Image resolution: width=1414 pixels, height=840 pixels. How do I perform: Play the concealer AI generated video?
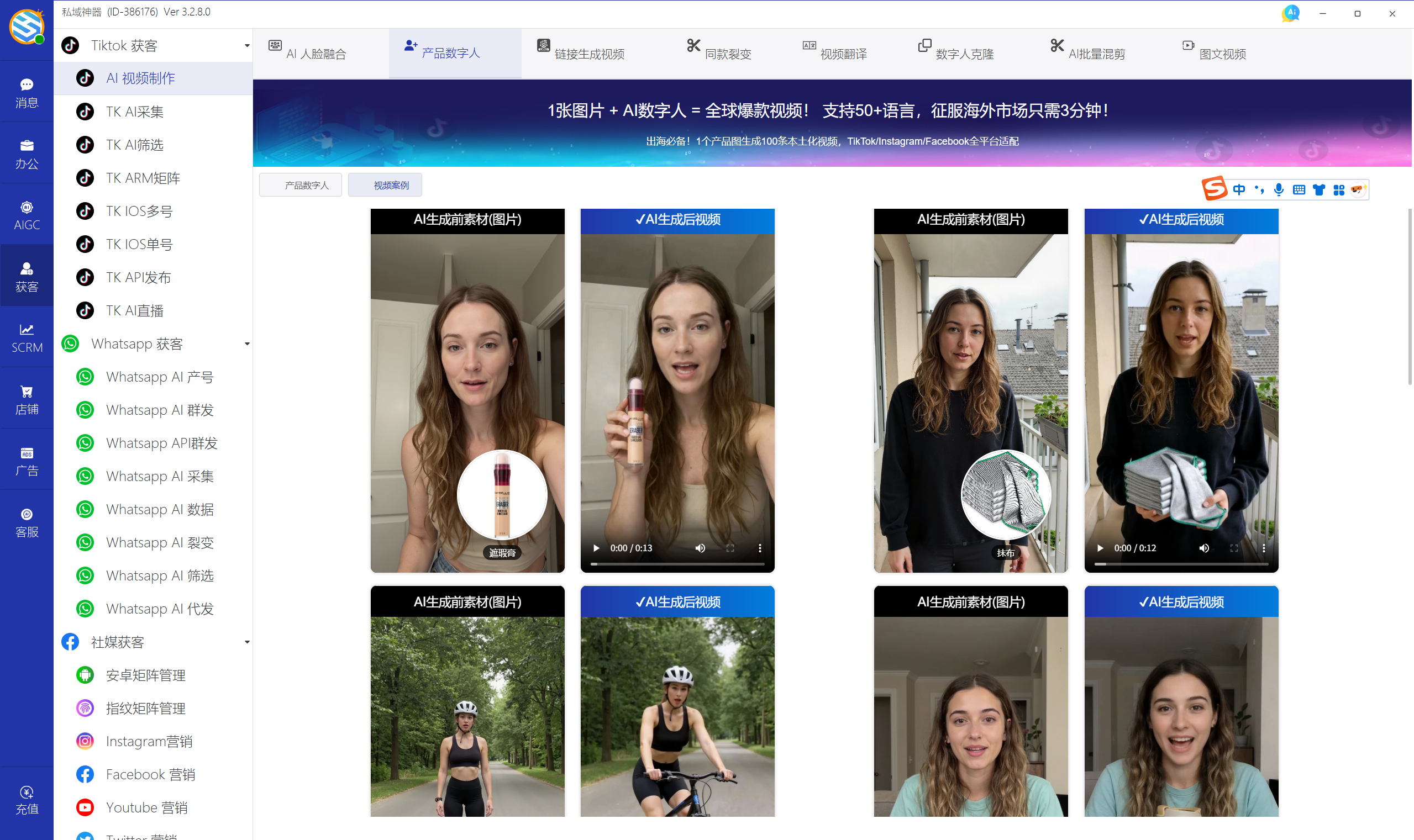point(596,548)
